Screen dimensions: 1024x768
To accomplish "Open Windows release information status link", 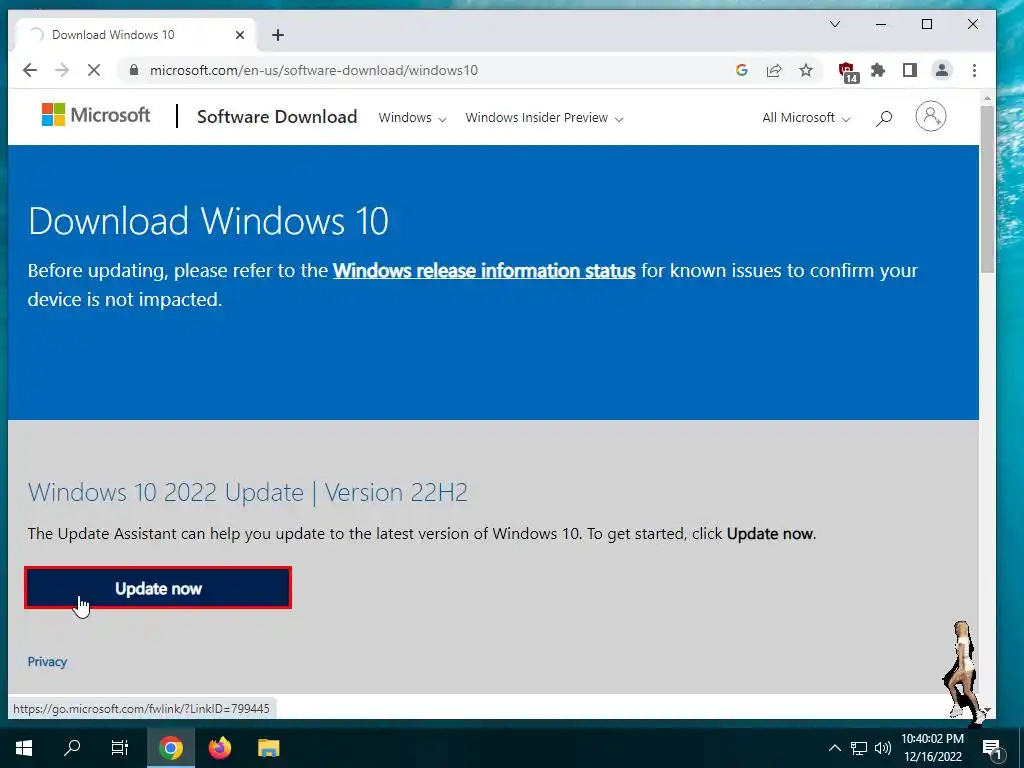I will tap(484, 270).
